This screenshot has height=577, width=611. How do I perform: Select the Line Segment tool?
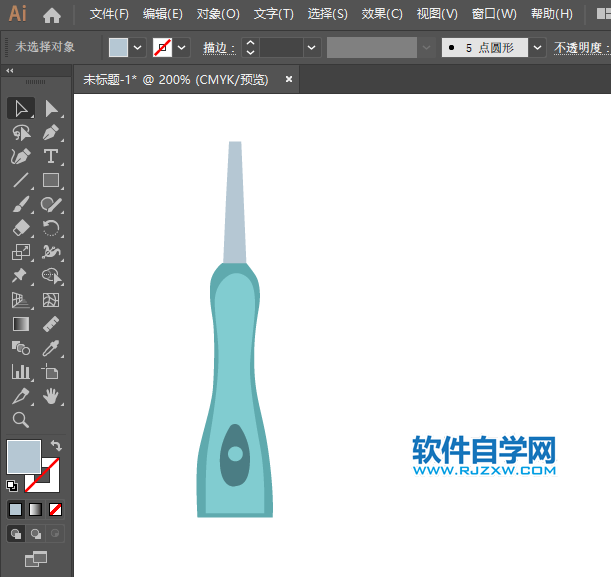[21, 180]
